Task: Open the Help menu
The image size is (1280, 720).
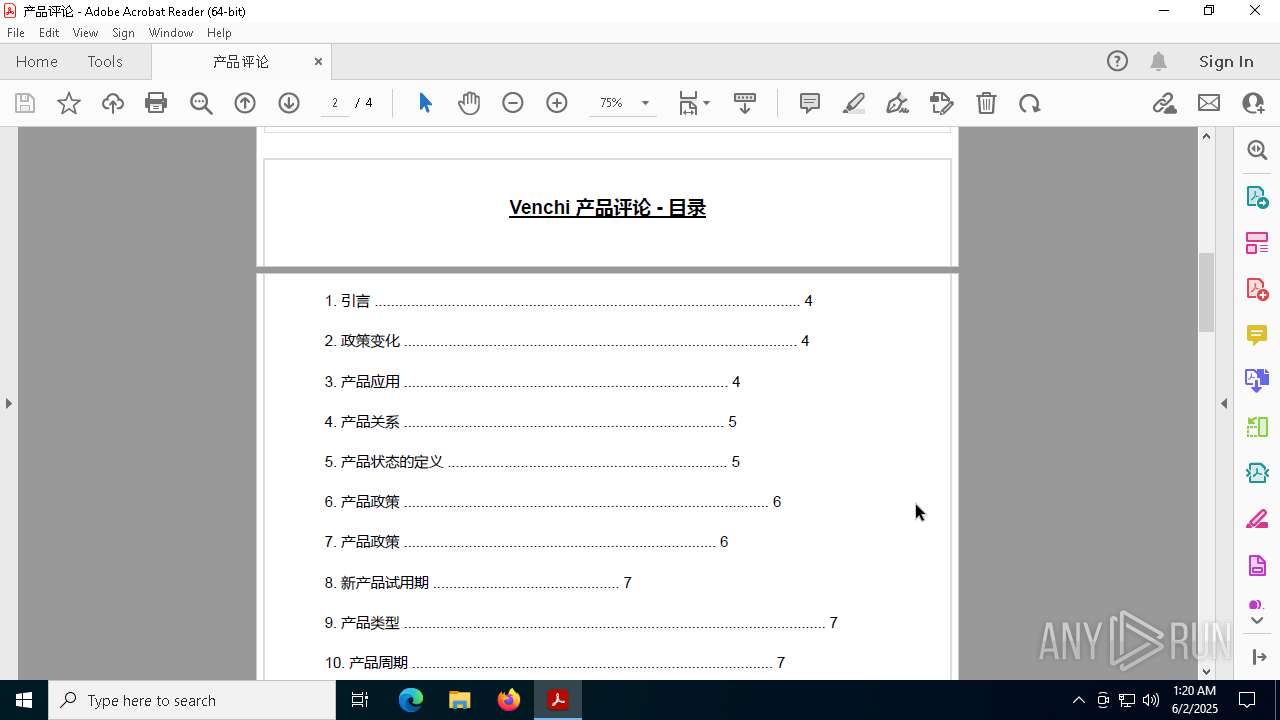Action: (219, 33)
